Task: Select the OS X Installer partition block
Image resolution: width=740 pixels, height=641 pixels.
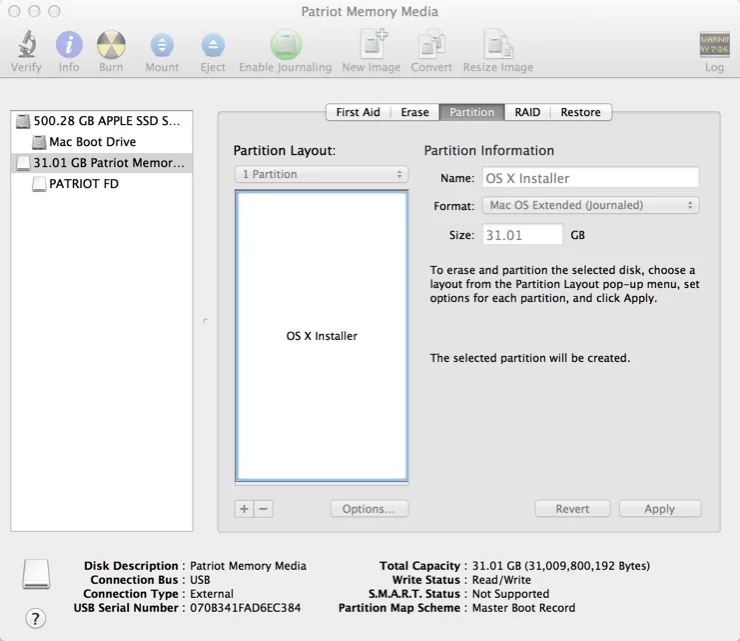Action: 321,336
